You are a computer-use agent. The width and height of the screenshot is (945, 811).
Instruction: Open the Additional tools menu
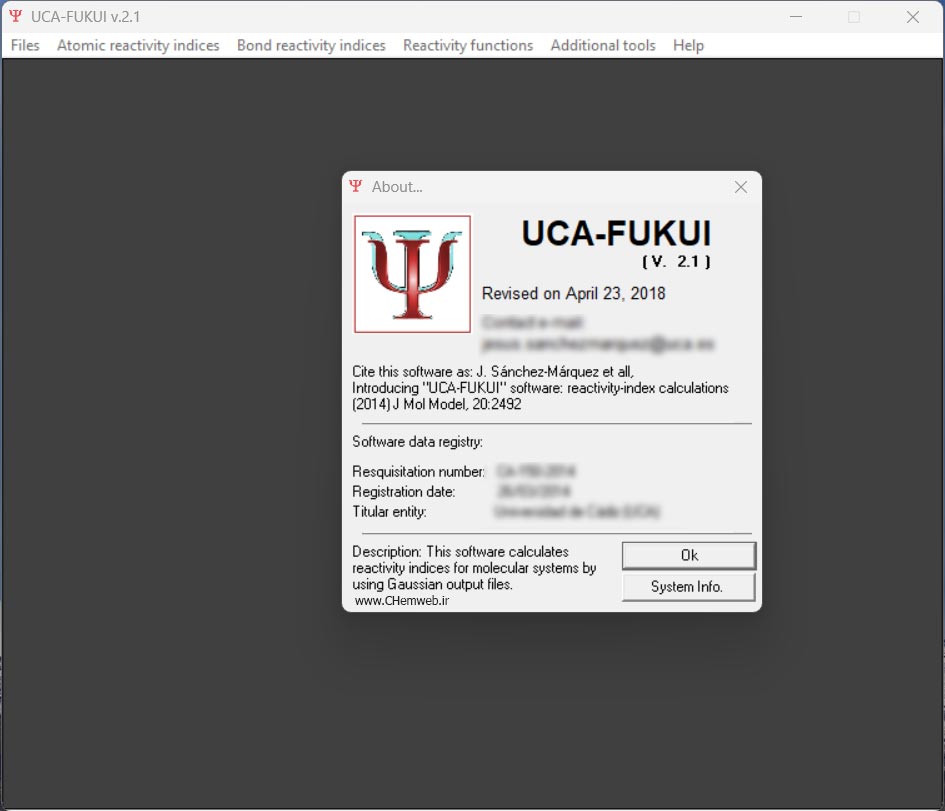pyautogui.click(x=603, y=45)
